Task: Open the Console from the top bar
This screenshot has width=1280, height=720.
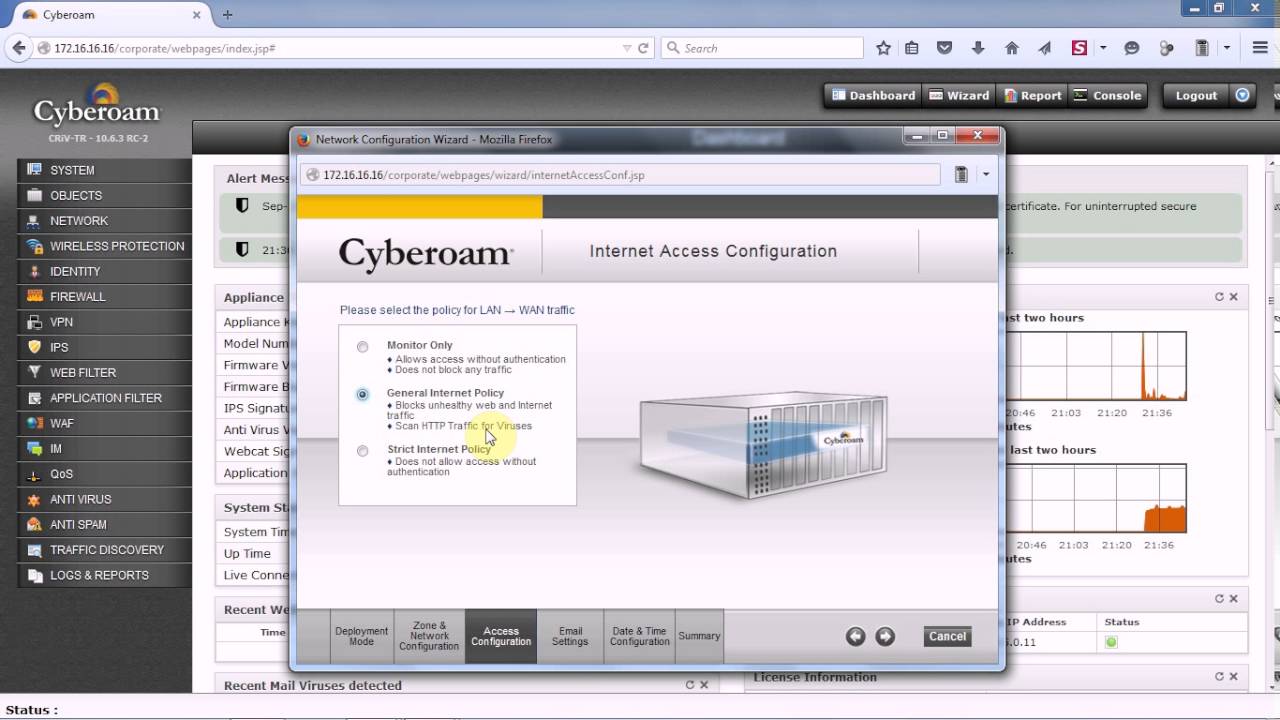Action: coord(1107,95)
